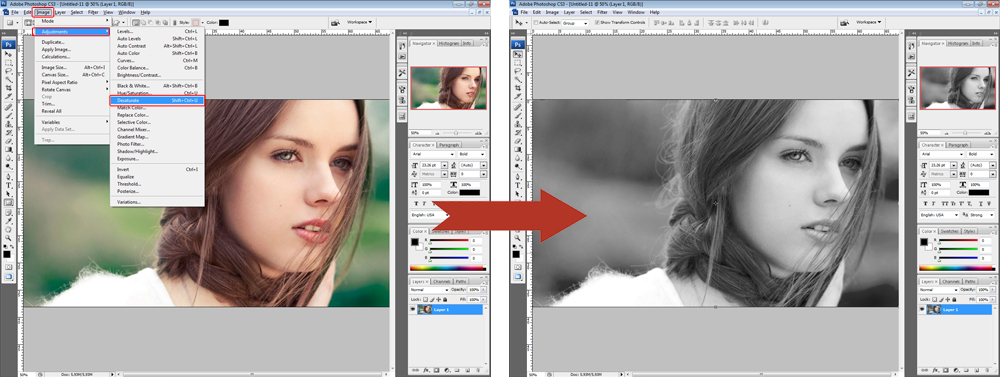1000x377 pixels.
Task: Switch to Channels tab in grayscale window
Action: pos(951,281)
